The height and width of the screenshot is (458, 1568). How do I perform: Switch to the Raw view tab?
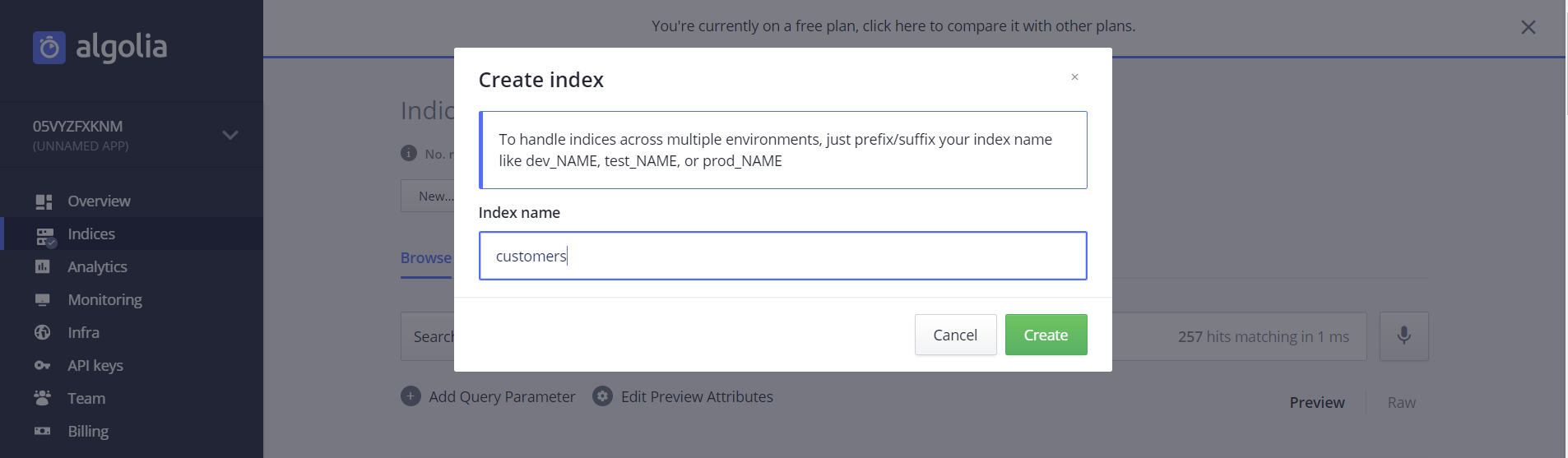1401,403
